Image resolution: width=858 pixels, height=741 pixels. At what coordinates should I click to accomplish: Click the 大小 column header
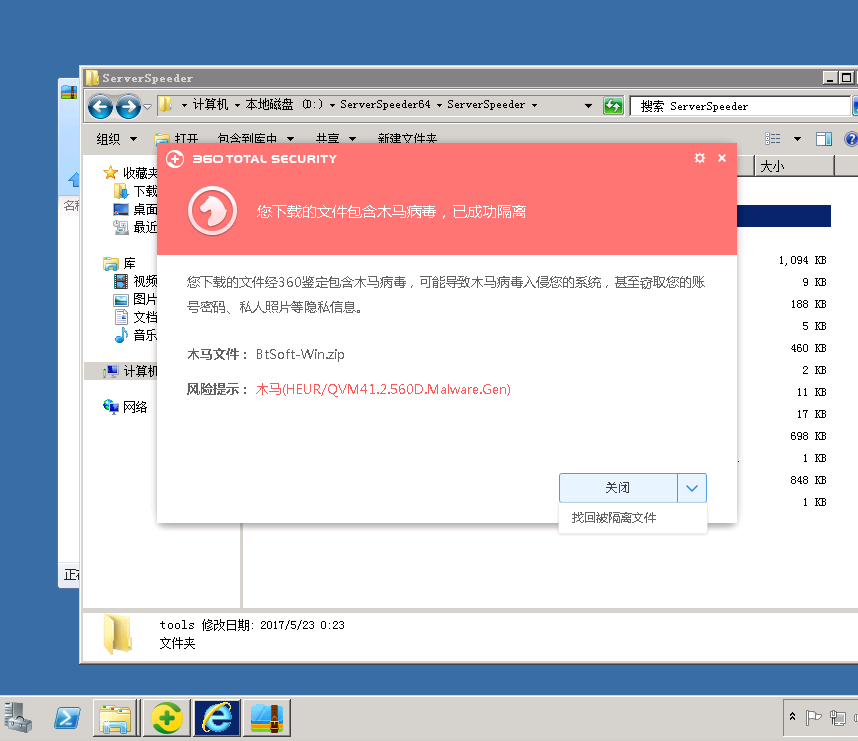click(795, 166)
